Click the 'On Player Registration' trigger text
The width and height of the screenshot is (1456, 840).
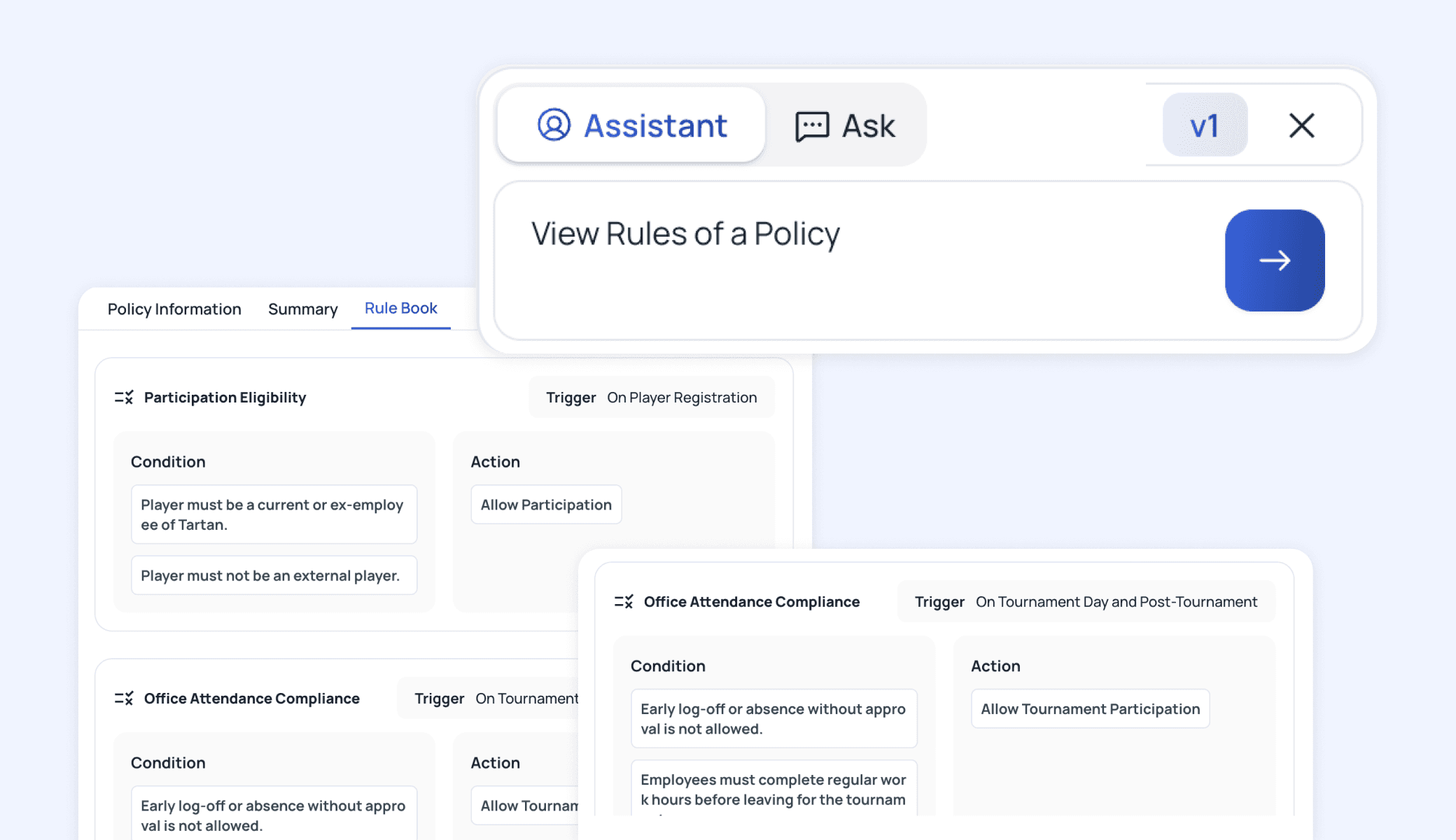(682, 398)
